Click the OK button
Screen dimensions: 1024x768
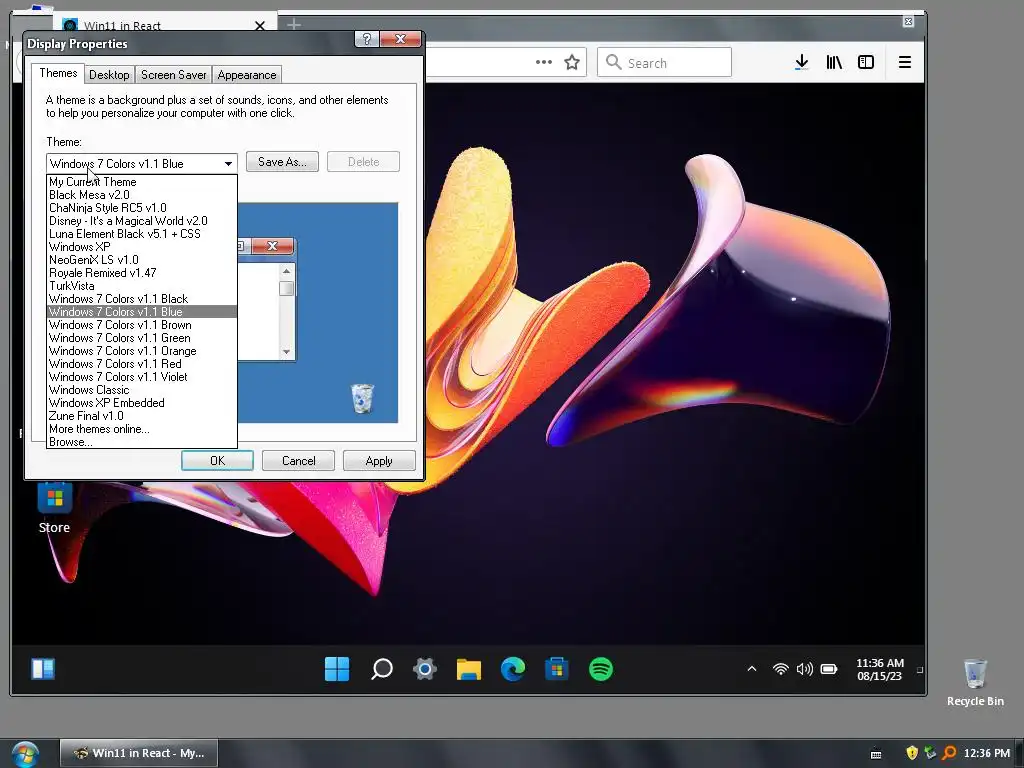217,460
